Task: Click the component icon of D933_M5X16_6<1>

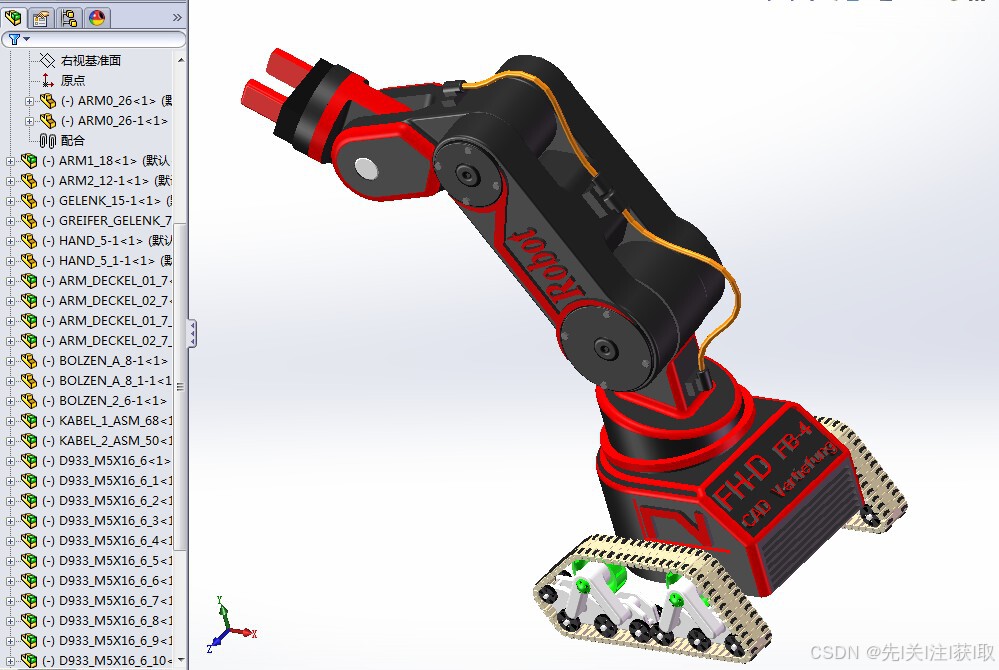Action: pyautogui.click(x=29, y=460)
